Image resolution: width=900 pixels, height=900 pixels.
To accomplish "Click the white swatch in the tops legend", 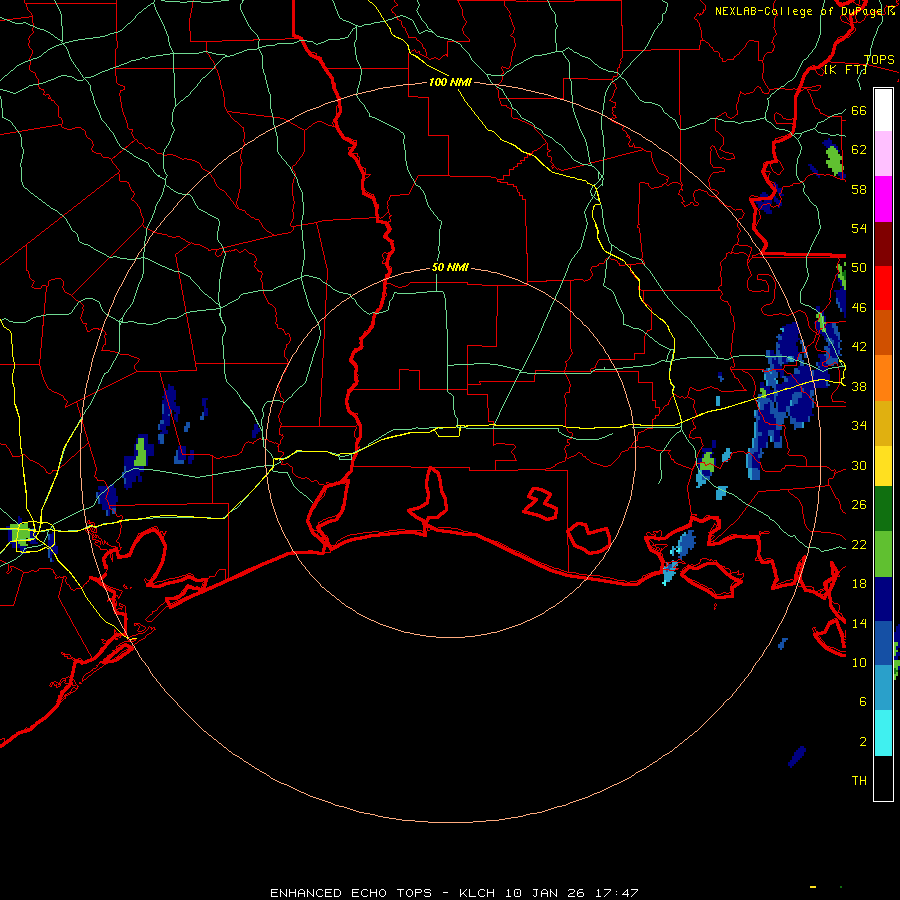I will coord(883,110).
